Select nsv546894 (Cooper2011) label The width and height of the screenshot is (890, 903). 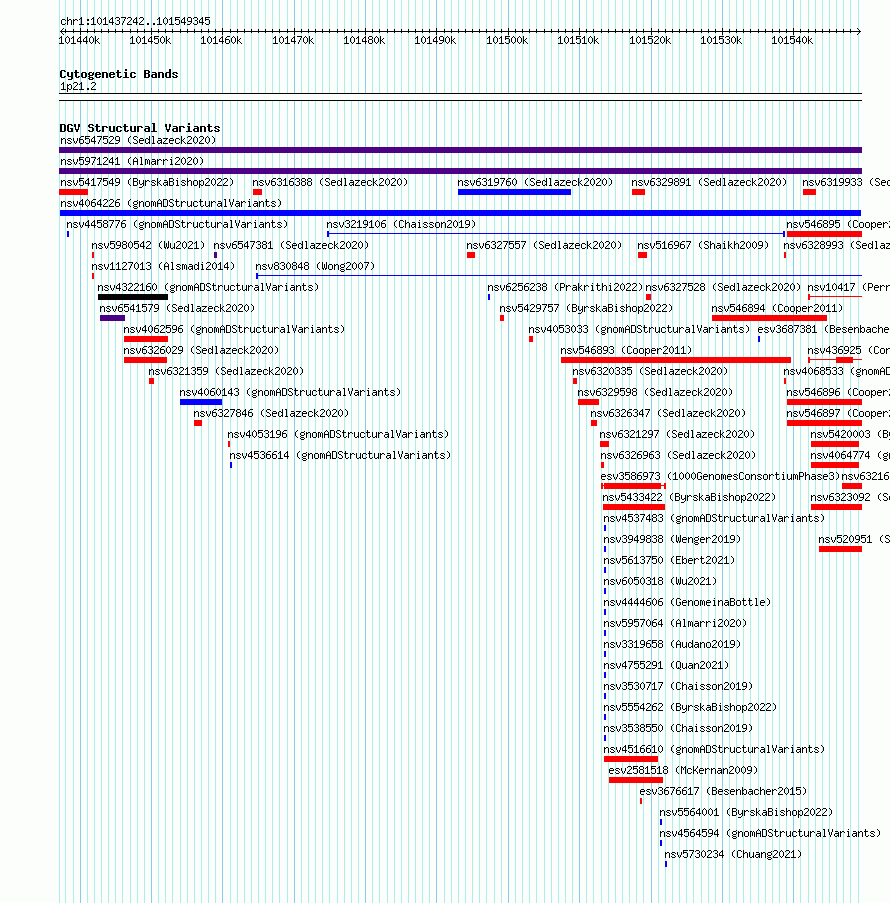click(777, 308)
